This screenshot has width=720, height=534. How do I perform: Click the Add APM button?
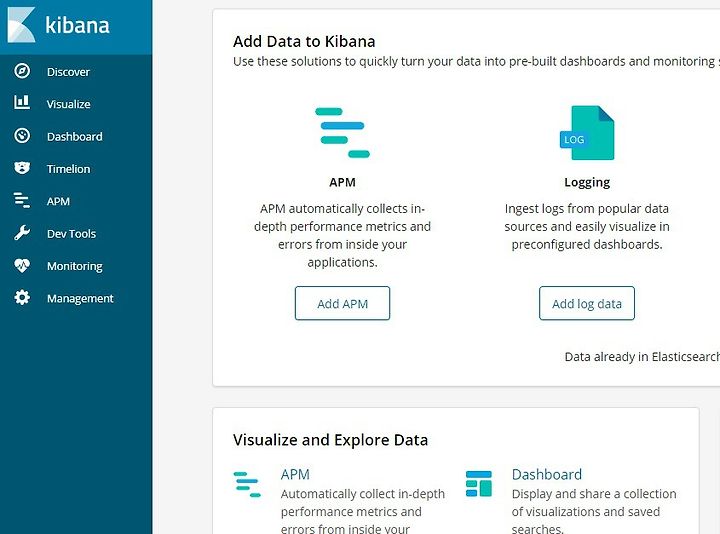click(x=342, y=303)
